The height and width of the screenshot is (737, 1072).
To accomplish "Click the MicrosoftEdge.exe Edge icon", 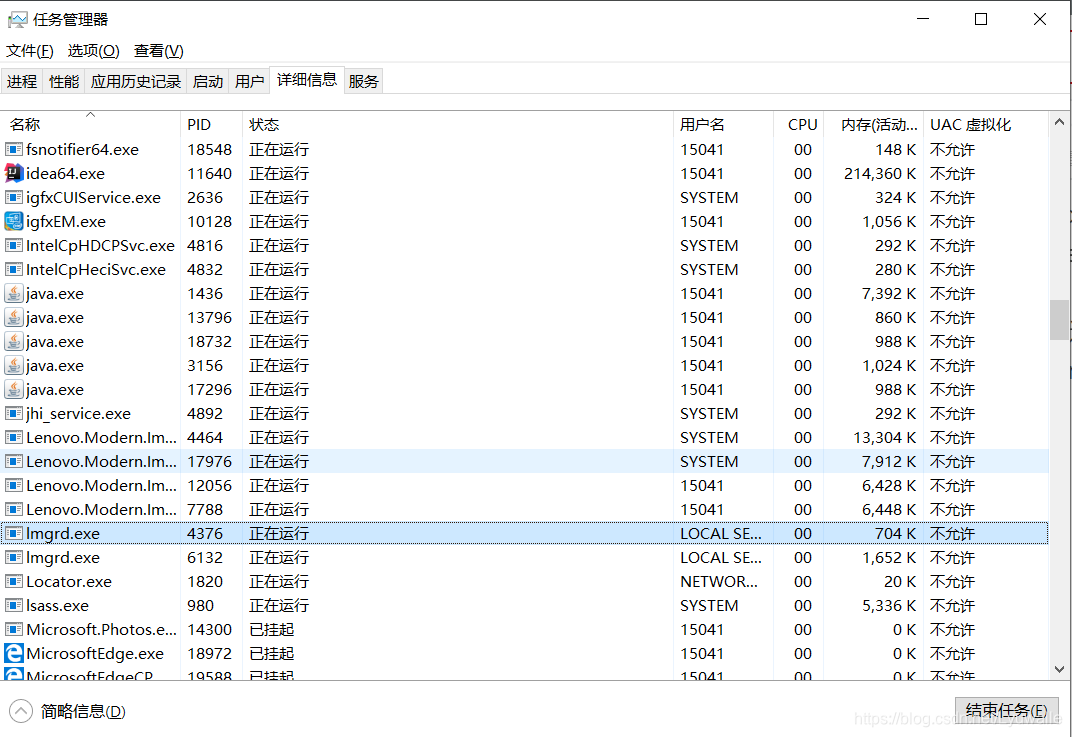I will pos(14,654).
